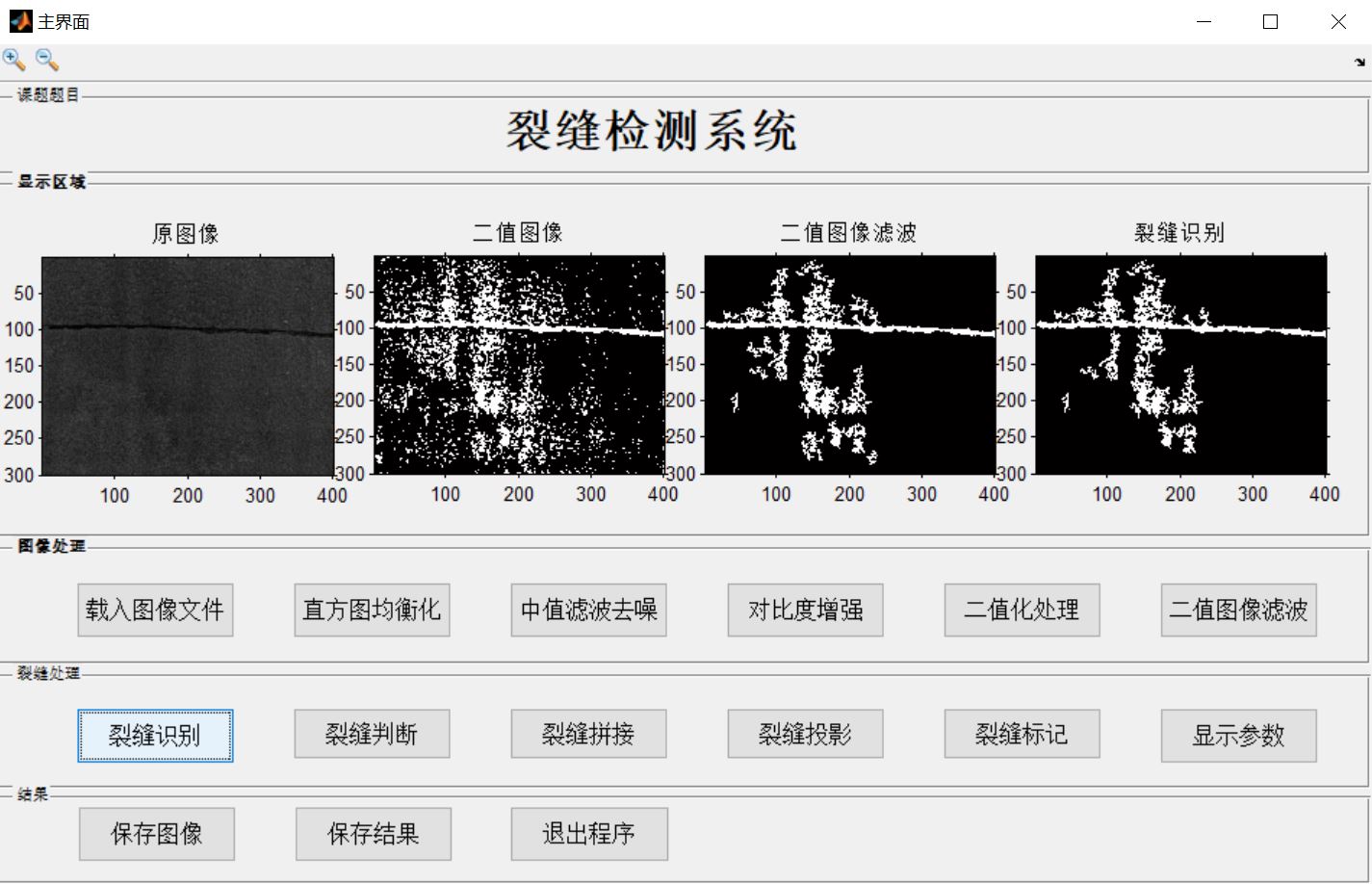
Task: Click the 结果 panel label
Action: click(x=33, y=794)
